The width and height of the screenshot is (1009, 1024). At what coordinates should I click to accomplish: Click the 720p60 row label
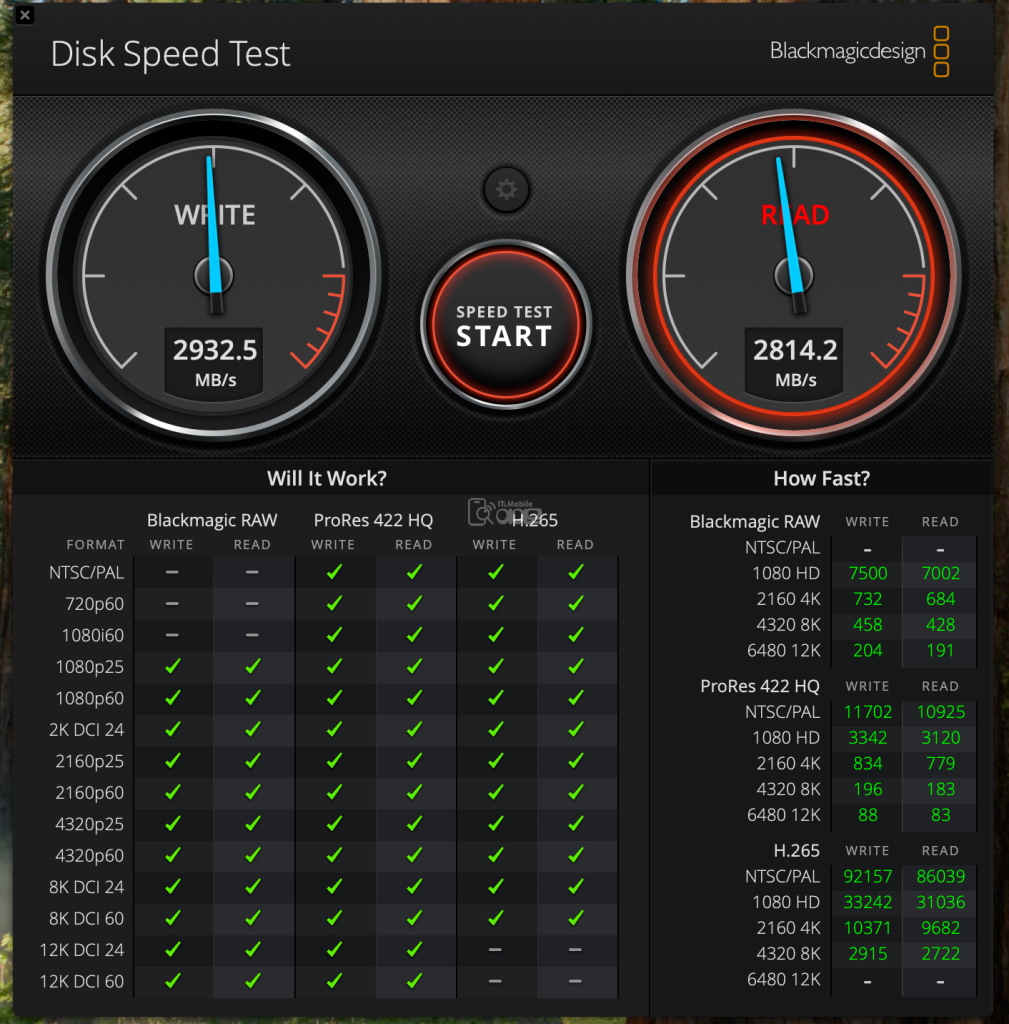click(x=95, y=604)
